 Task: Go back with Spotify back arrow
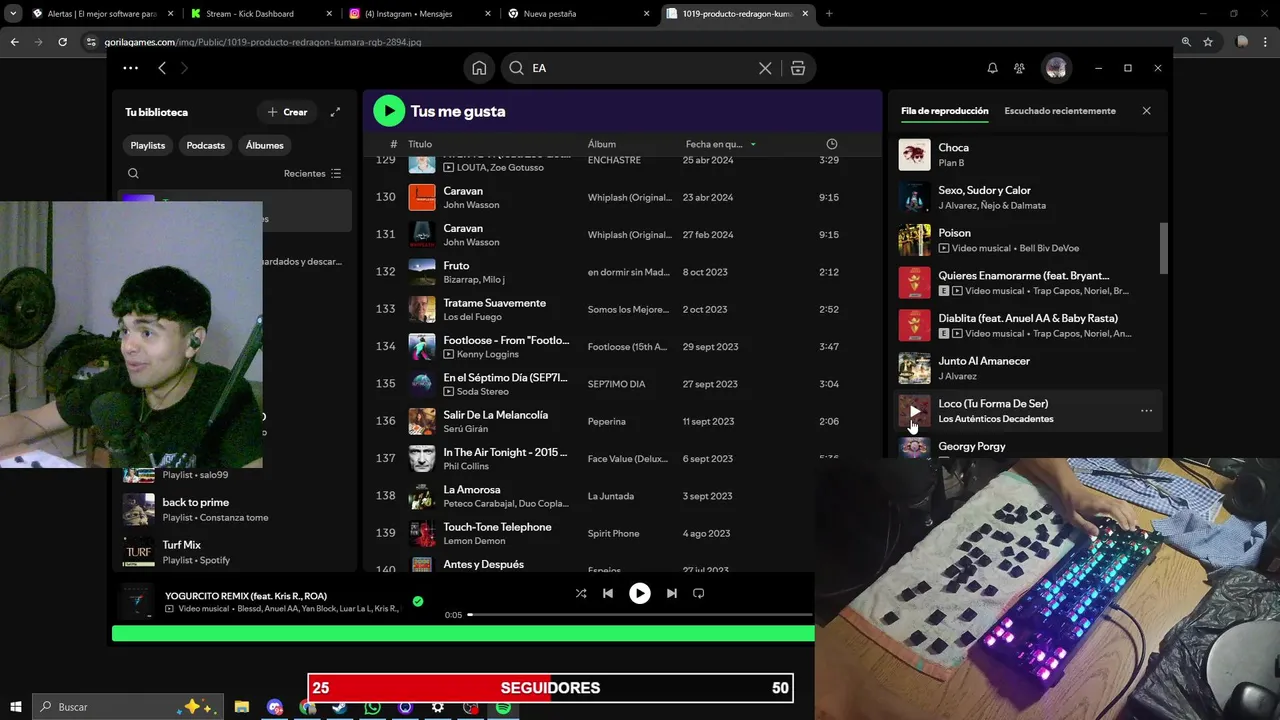coord(162,68)
